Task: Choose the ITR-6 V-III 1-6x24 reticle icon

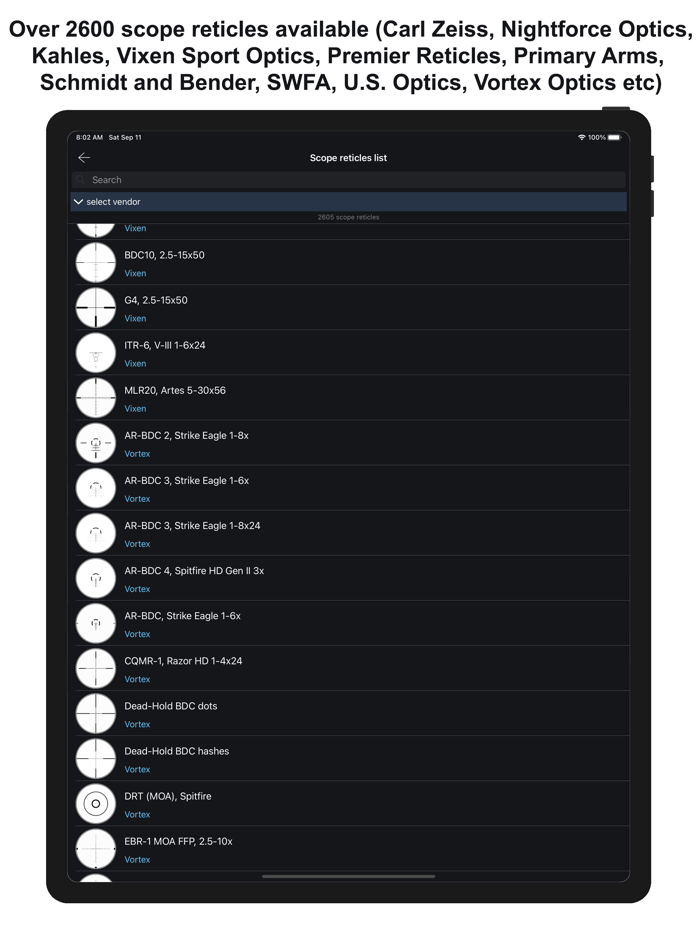Action: coord(95,353)
